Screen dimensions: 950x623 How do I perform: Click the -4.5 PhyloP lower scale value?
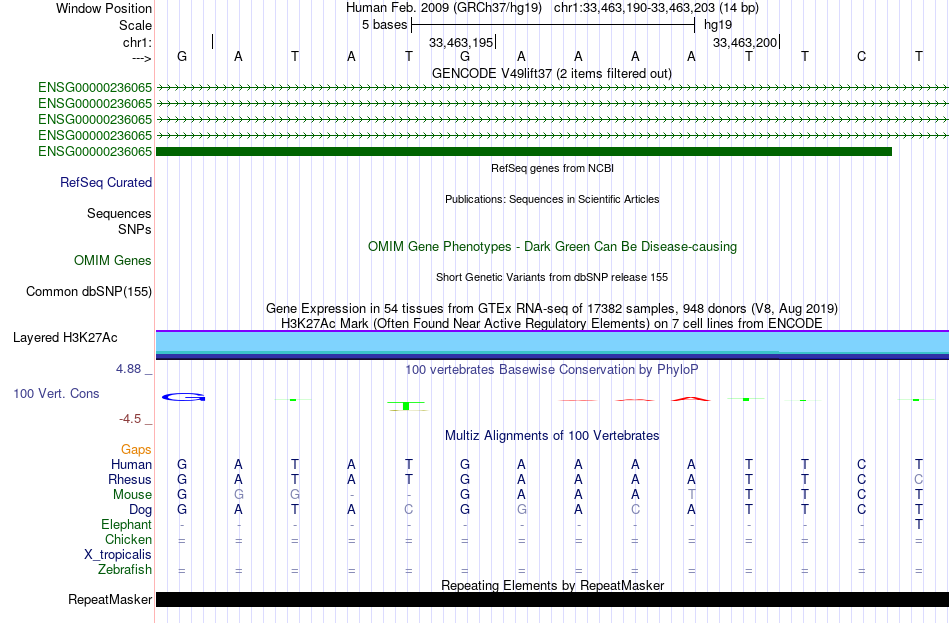click(x=130, y=419)
